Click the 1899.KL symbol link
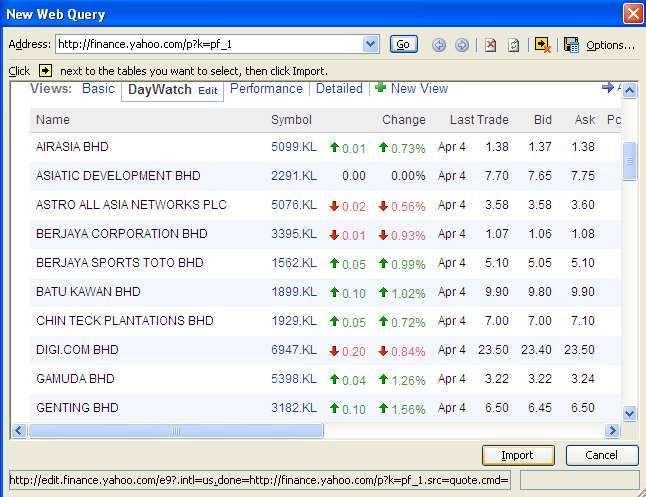 [294, 292]
